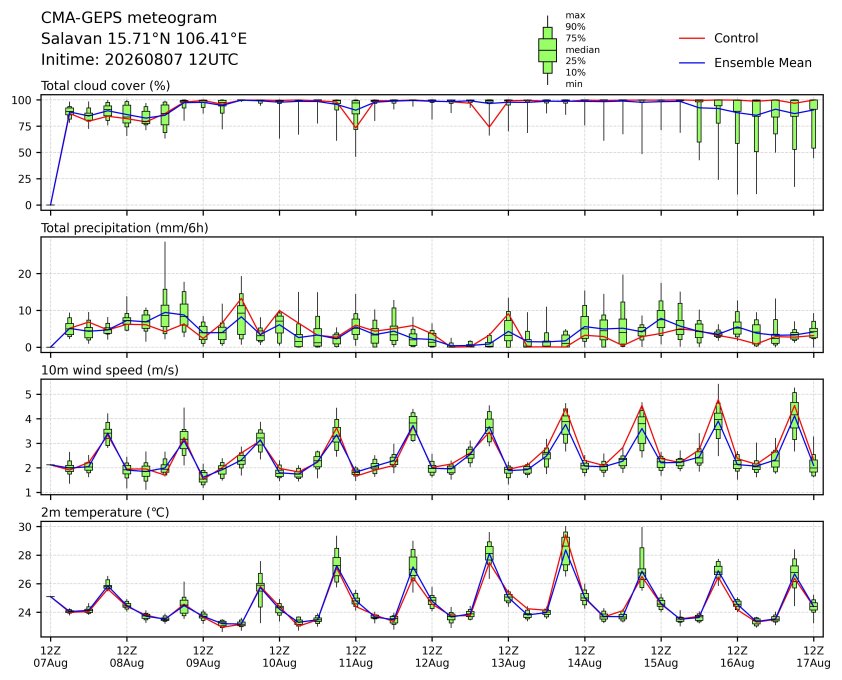Click the red Control legend line
The width and height of the screenshot is (842, 680).
(x=692, y=39)
